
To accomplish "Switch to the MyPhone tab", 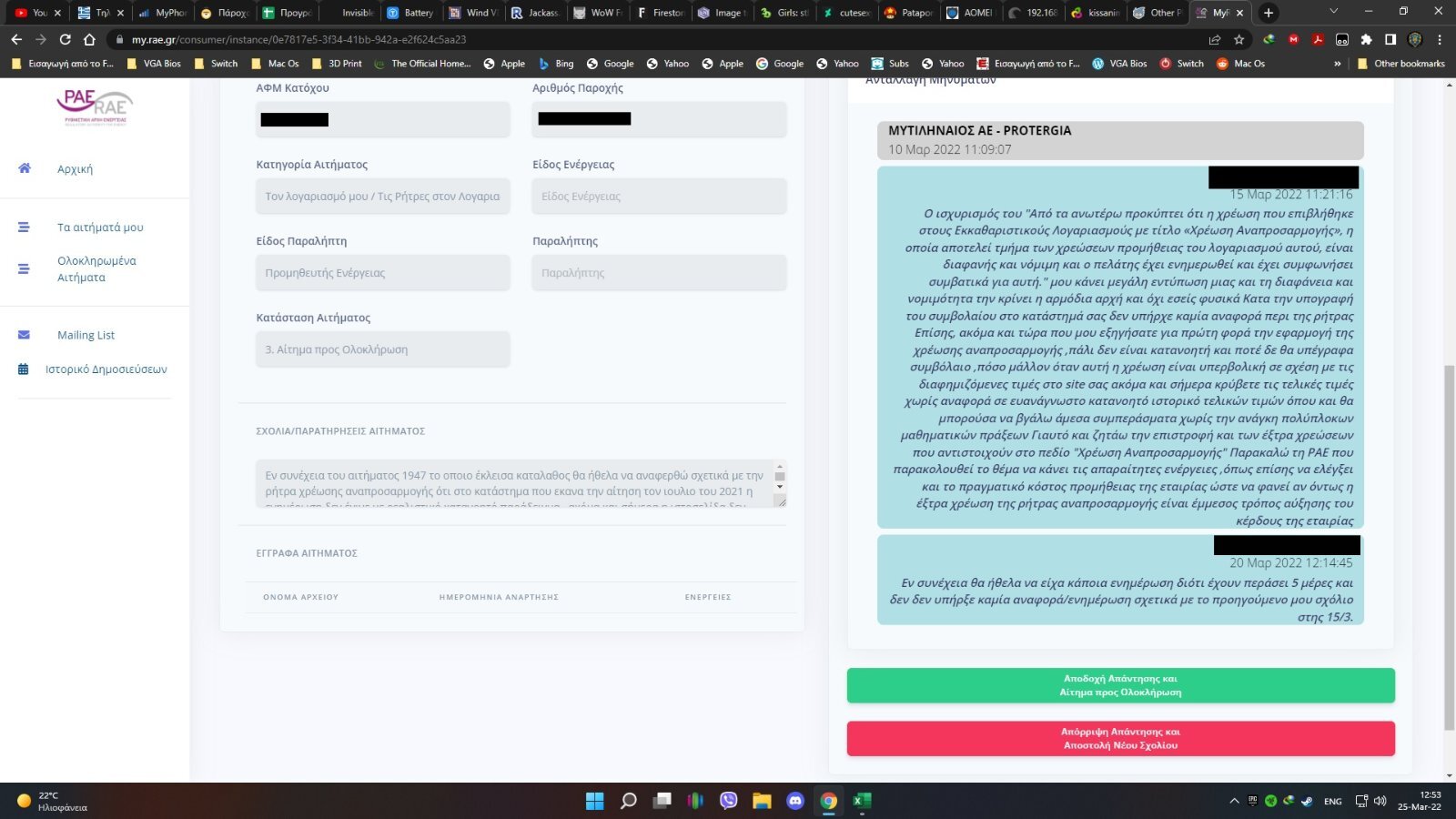I will tap(164, 13).
